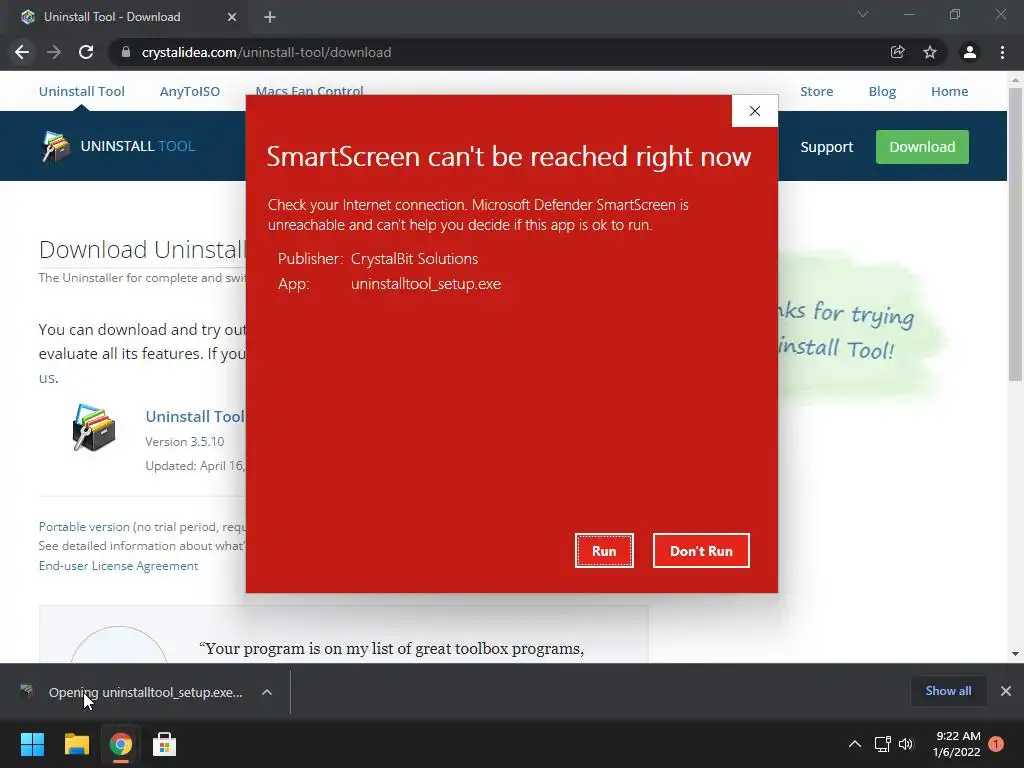Open the End-user License Agreement link
This screenshot has height=768, width=1024.
[x=118, y=566]
